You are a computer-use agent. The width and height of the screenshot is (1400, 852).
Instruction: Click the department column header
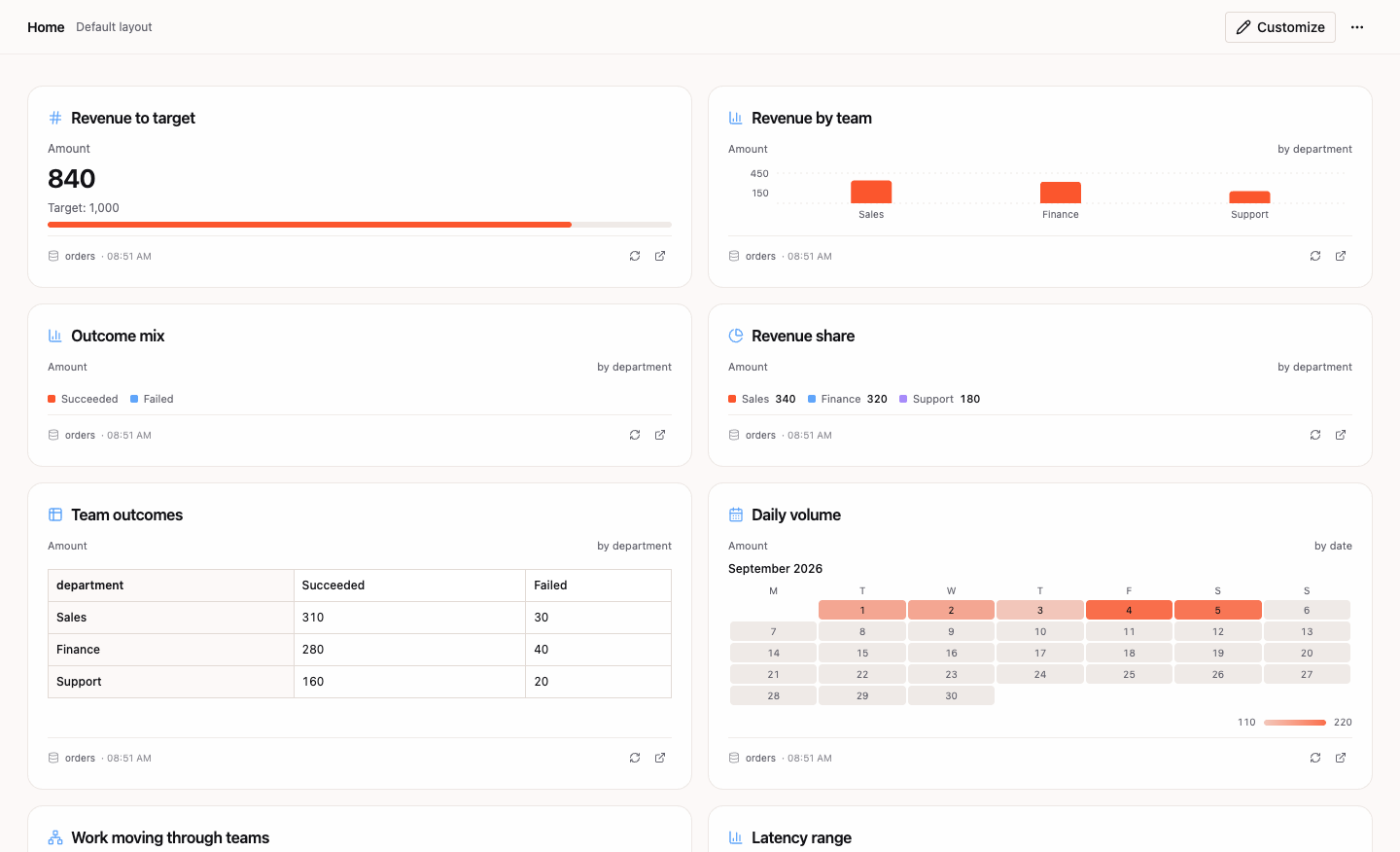[171, 586]
